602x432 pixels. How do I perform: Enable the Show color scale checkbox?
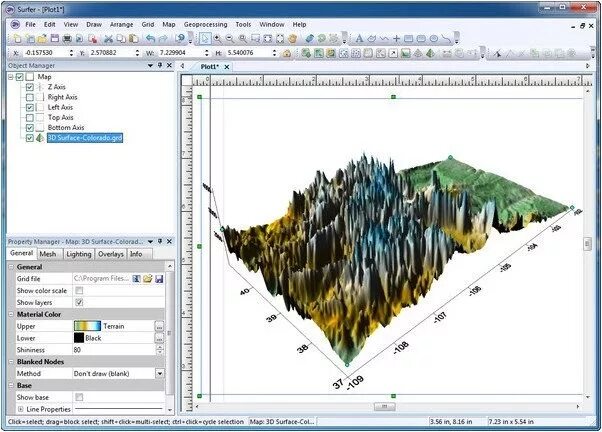pyautogui.click(x=79, y=291)
